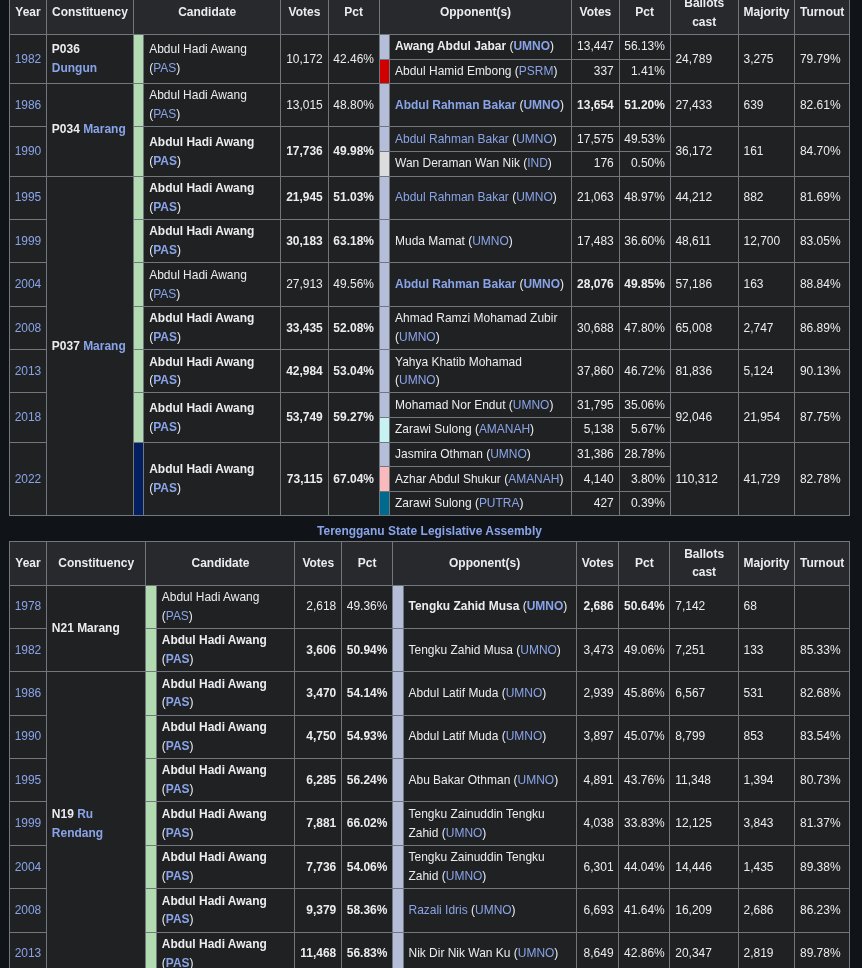Select the majority value 41,729
Image resolution: width=862 pixels, height=968 pixels.
pyautogui.click(x=761, y=478)
